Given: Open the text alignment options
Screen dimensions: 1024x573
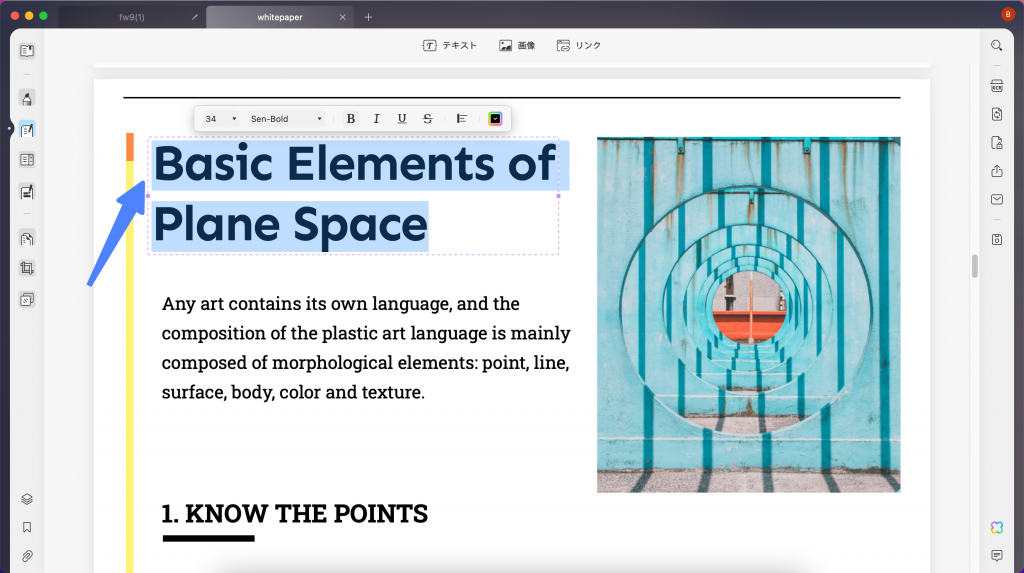Looking at the screenshot, I should pos(462,119).
